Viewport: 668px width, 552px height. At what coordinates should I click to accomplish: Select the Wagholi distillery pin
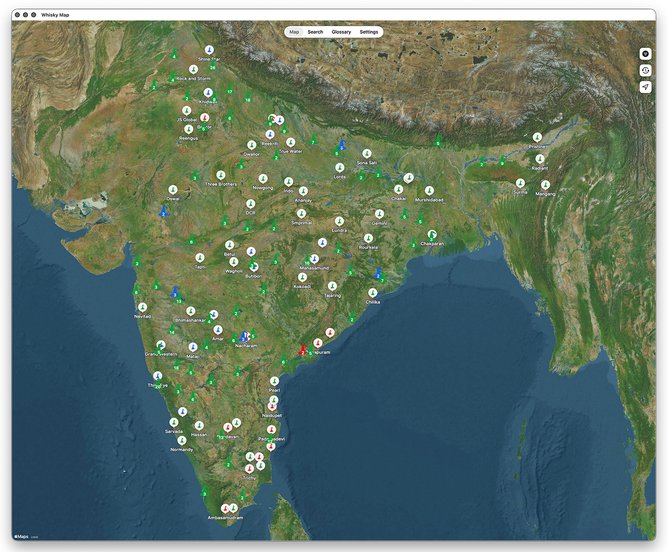[x=233, y=262]
